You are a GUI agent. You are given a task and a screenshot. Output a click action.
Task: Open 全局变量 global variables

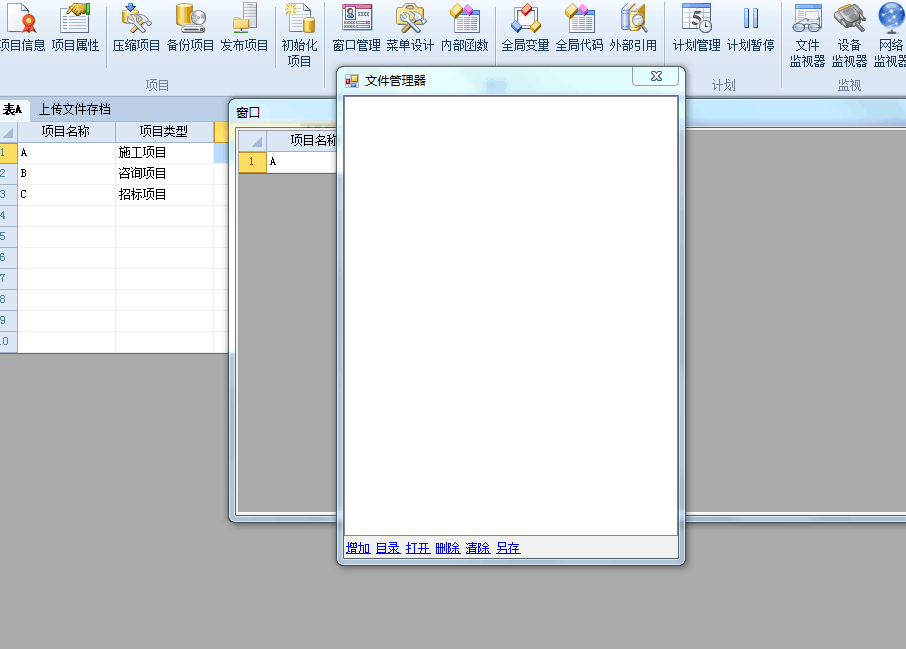(525, 27)
